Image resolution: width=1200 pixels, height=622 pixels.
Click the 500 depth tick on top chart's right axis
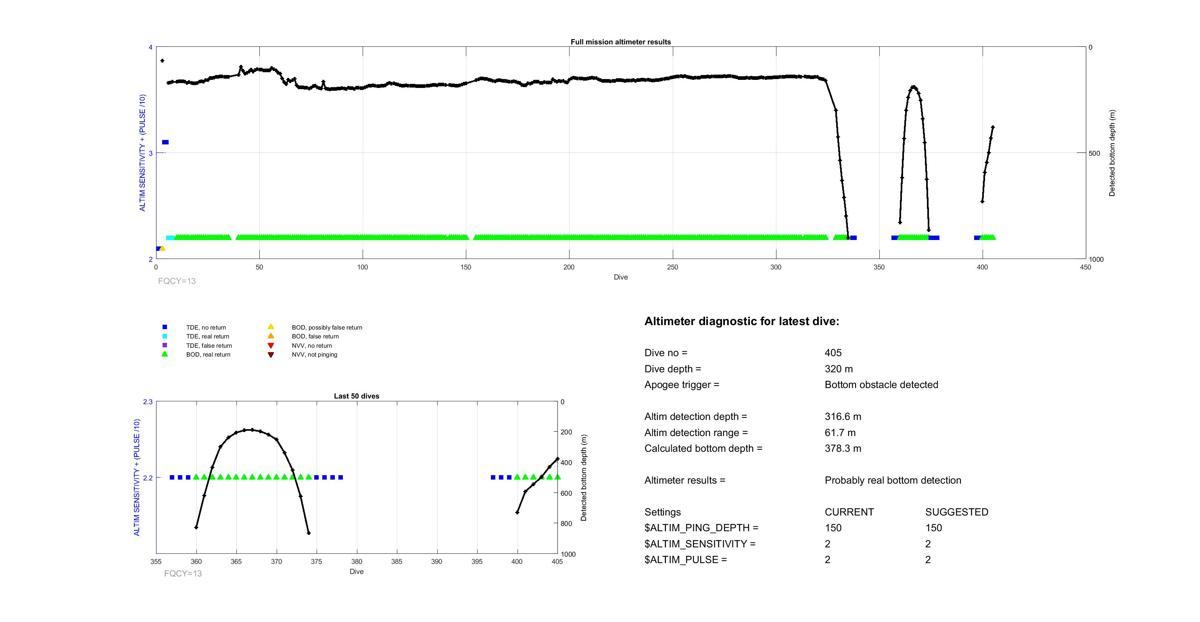(1096, 153)
